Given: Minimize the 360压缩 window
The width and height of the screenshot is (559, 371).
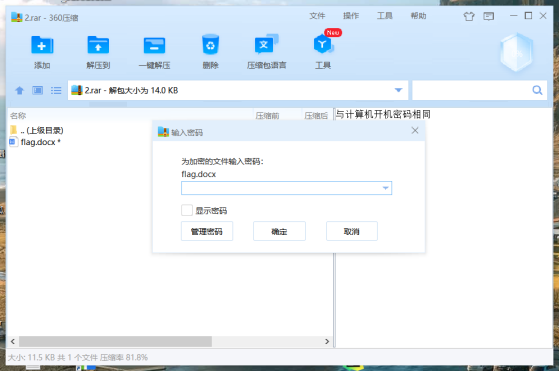Looking at the screenshot, I should pyautogui.click(x=513, y=16).
